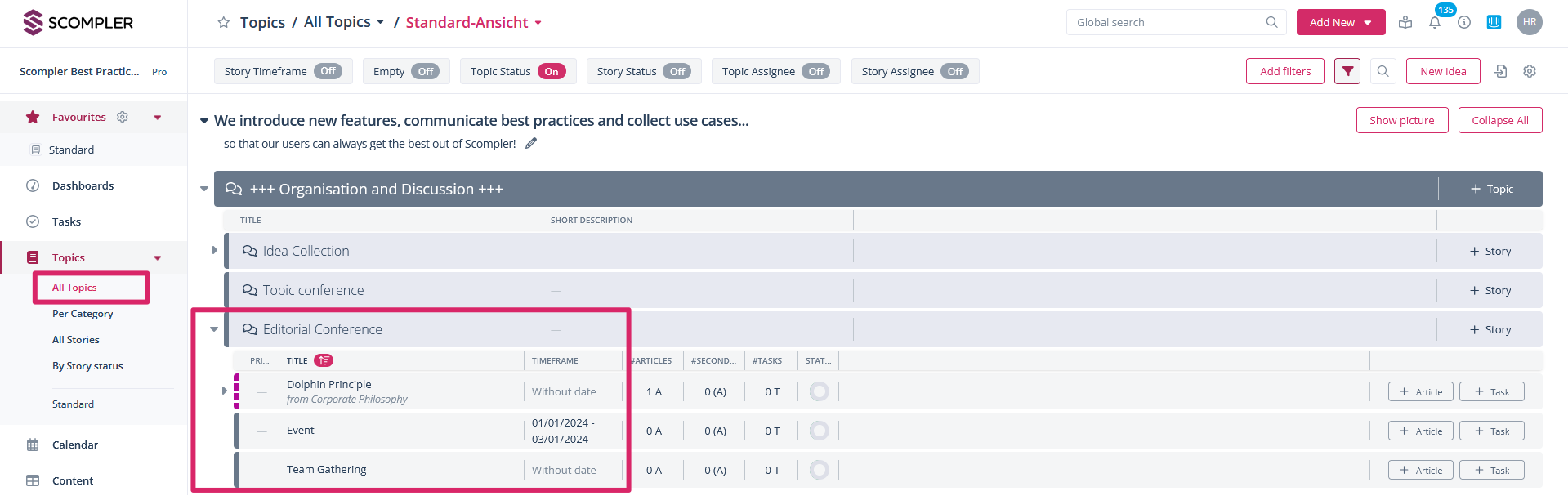Click the Dolphin Principle status circle

(x=819, y=392)
